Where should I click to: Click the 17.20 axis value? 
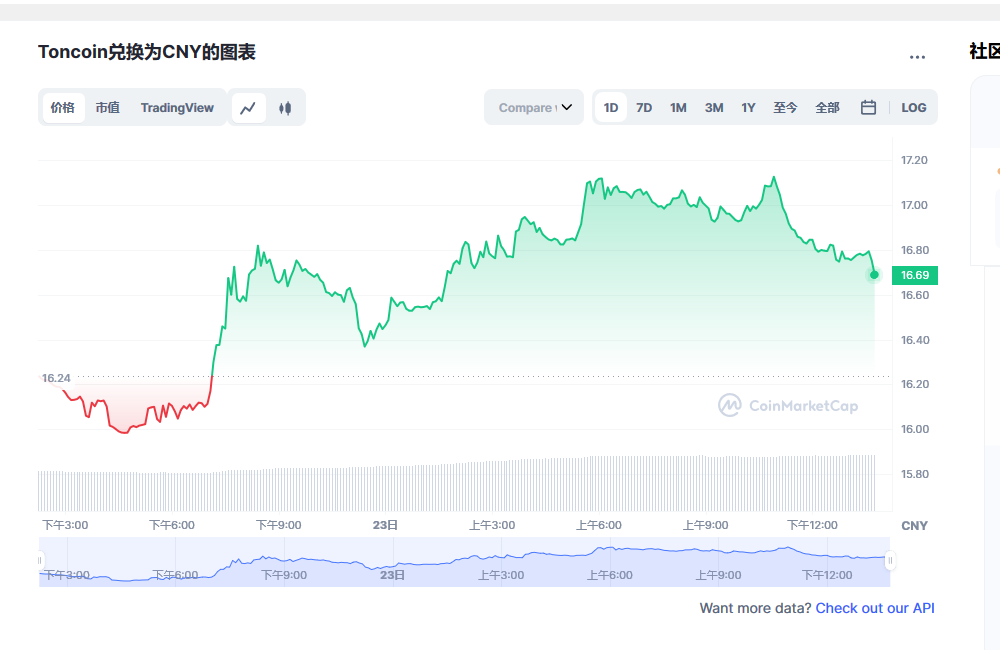click(x=914, y=160)
